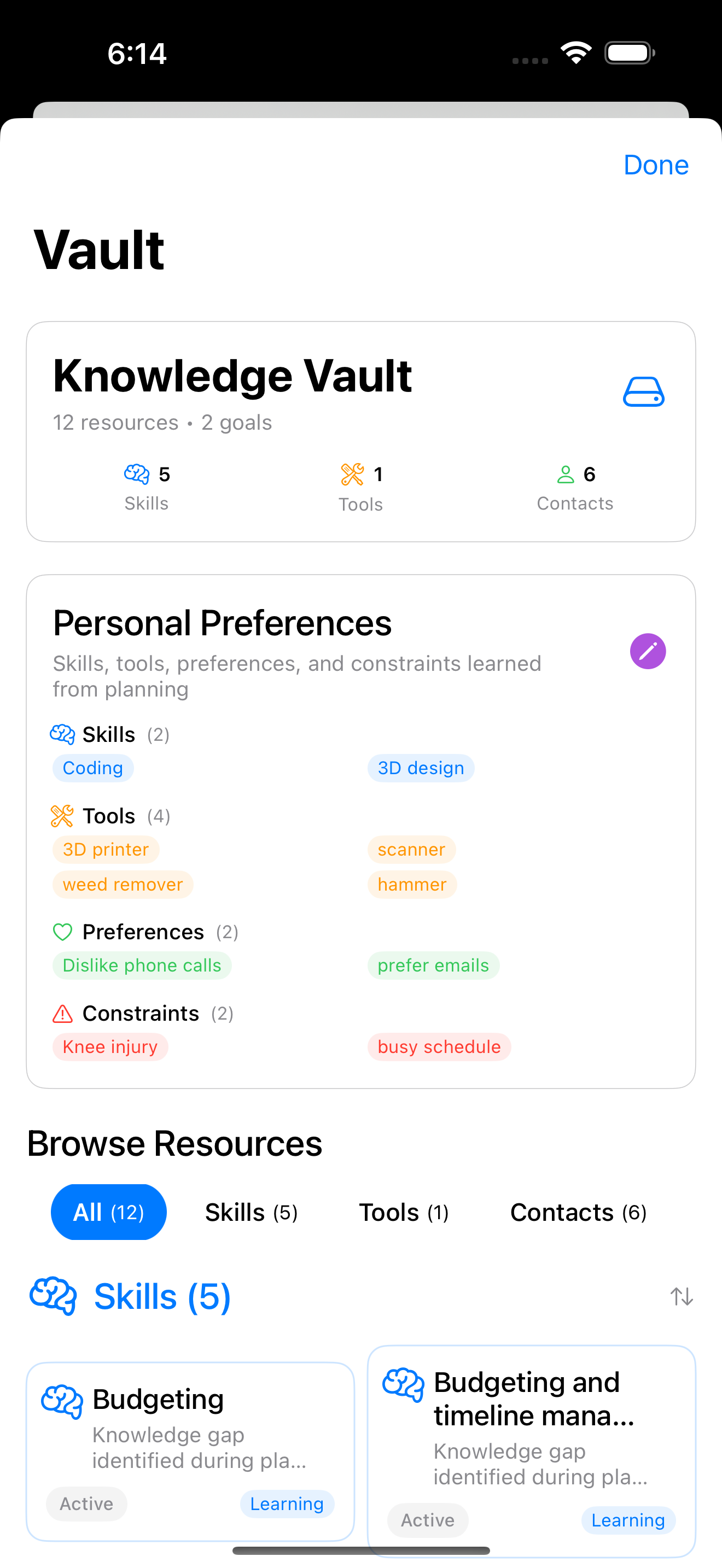Screen dimensions: 722x1568
Task: Tap the prefer emails preference tag
Action: pos(433,966)
